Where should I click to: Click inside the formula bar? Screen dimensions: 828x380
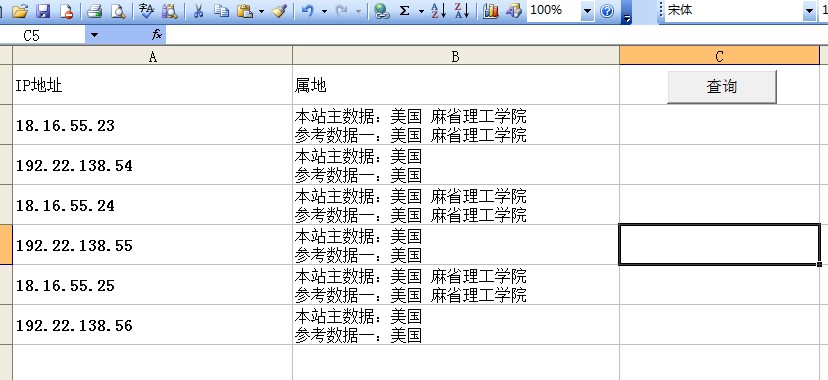pyautogui.click(x=496, y=35)
